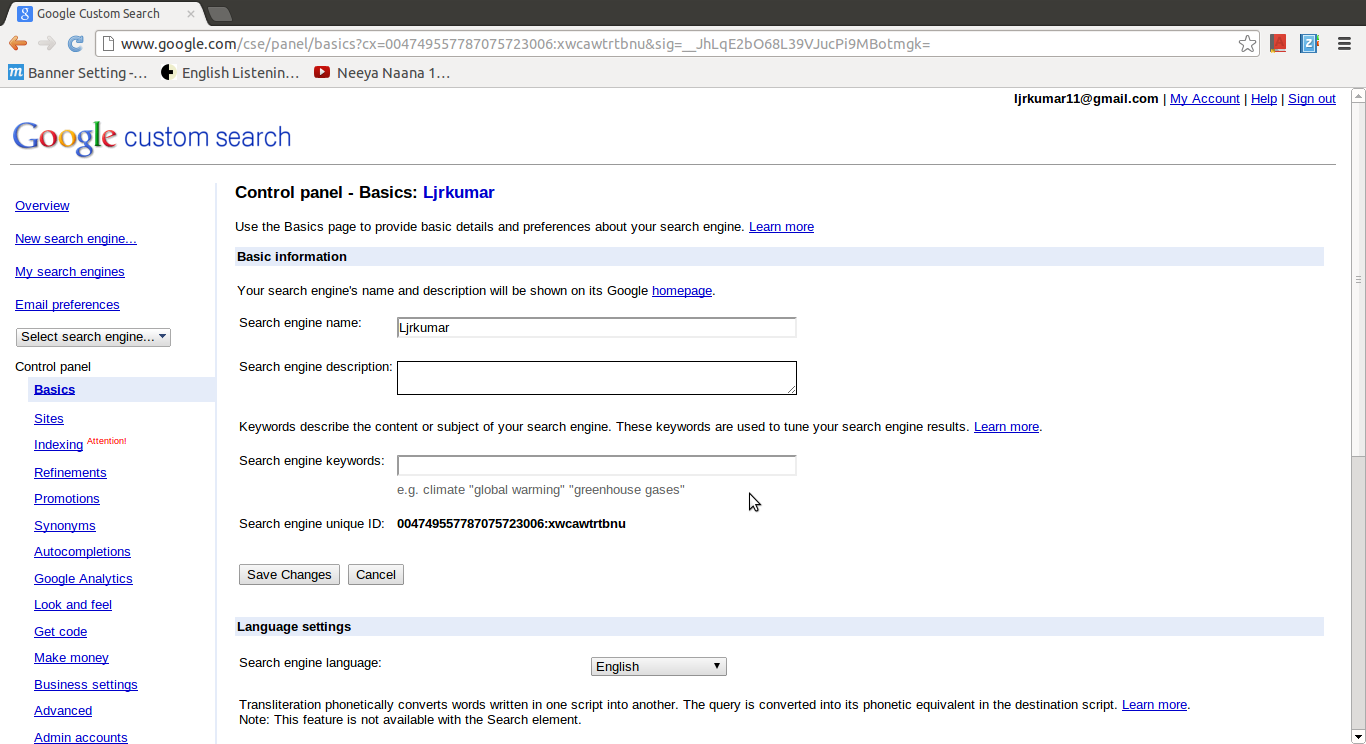Go to Overview in sidebar
The height and width of the screenshot is (744, 1366).
tap(42, 206)
